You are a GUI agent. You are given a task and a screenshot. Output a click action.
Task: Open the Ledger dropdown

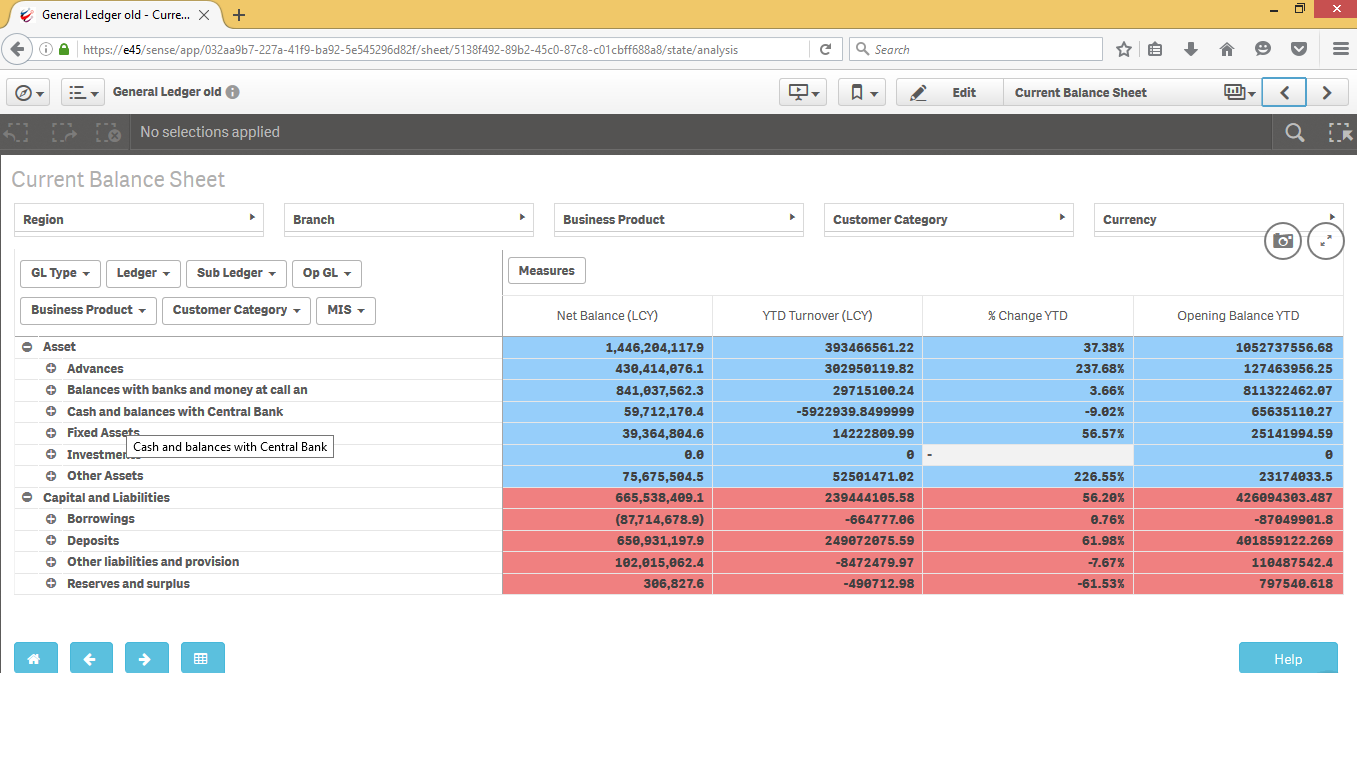point(142,273)
